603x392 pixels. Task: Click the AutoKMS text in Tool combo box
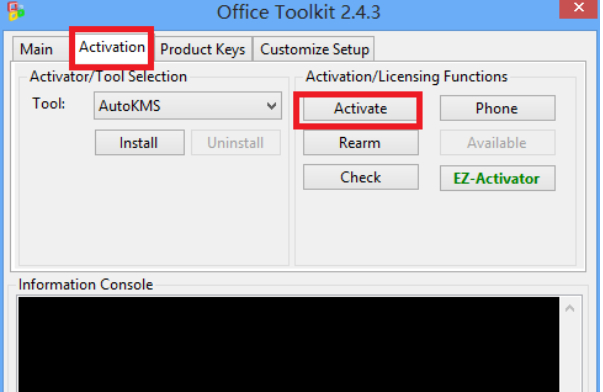(130, 106)
